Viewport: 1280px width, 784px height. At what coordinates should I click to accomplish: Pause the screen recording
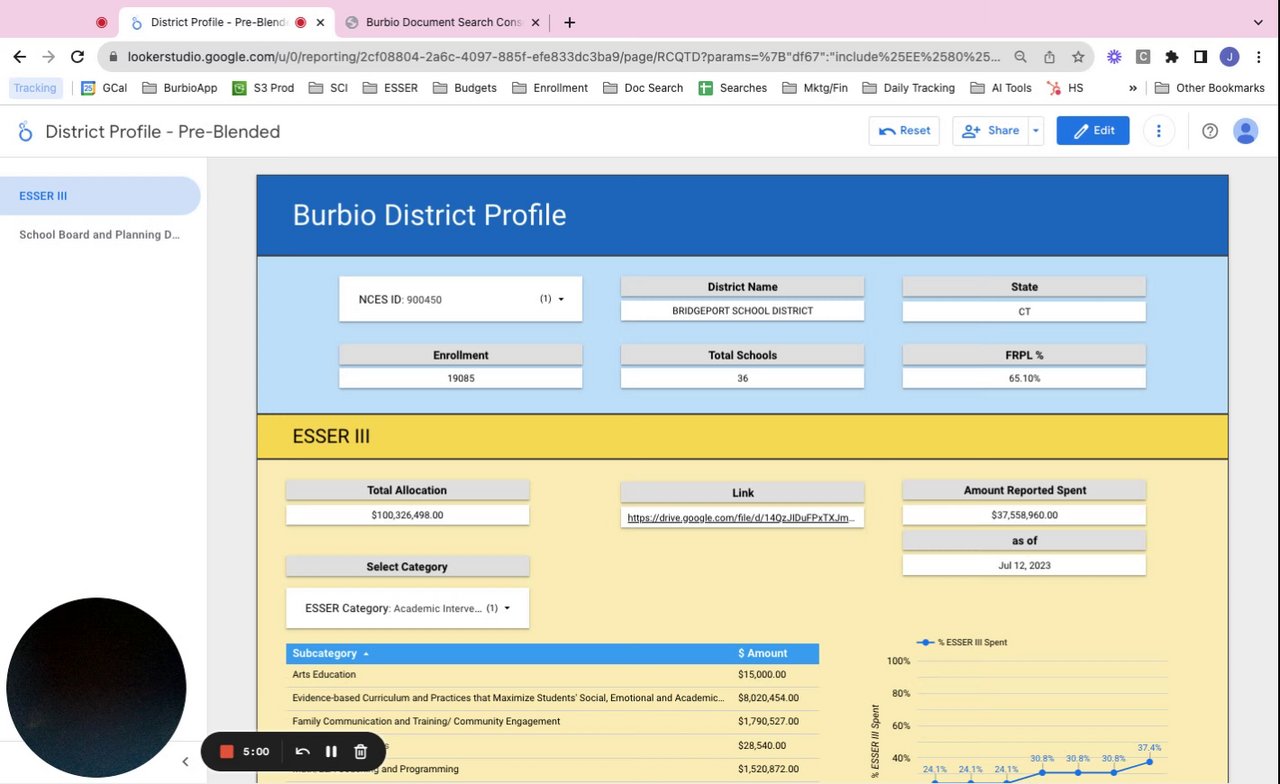click(x=331, y=751)
